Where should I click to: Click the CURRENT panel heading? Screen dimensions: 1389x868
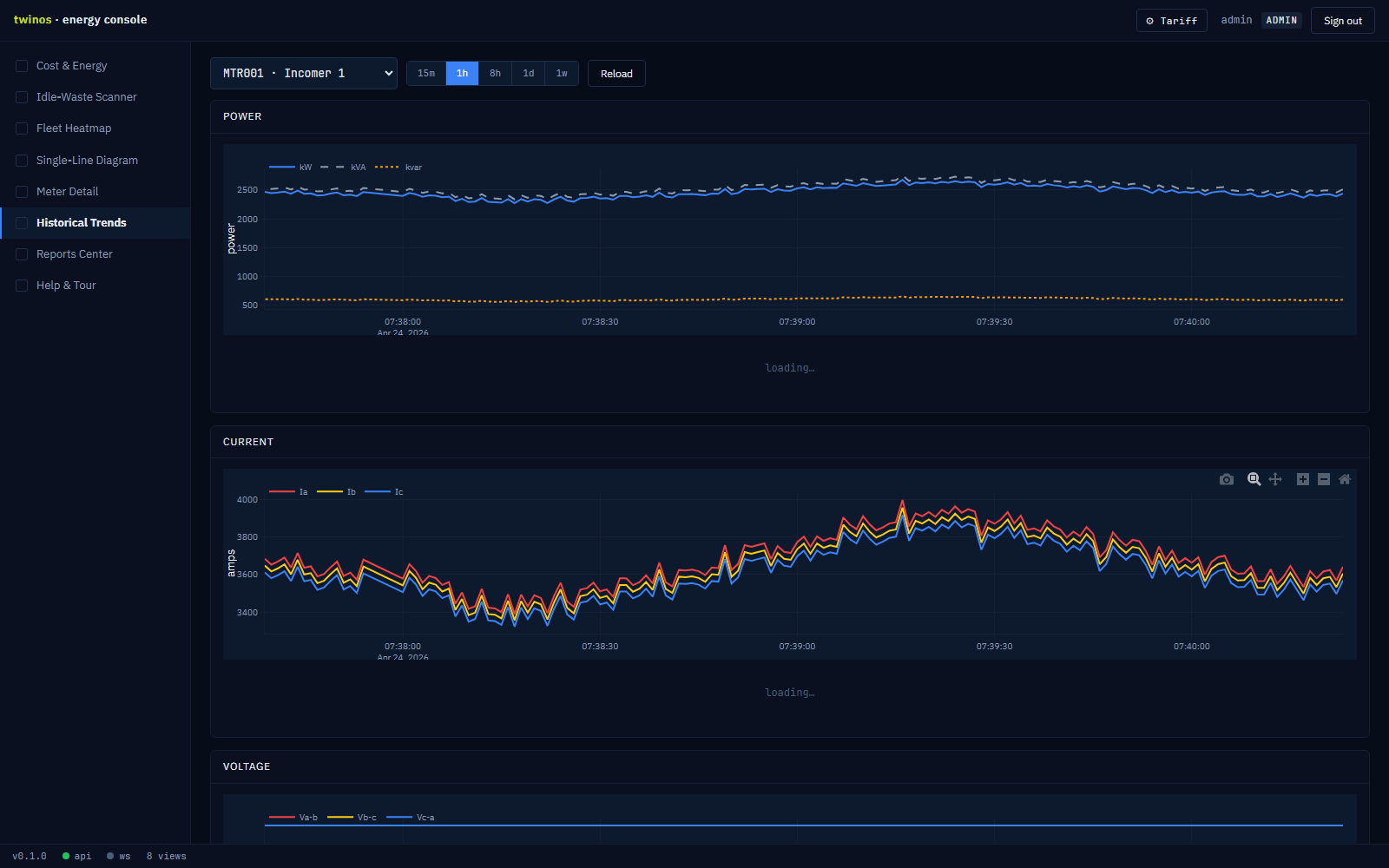[x=248, y=442]
